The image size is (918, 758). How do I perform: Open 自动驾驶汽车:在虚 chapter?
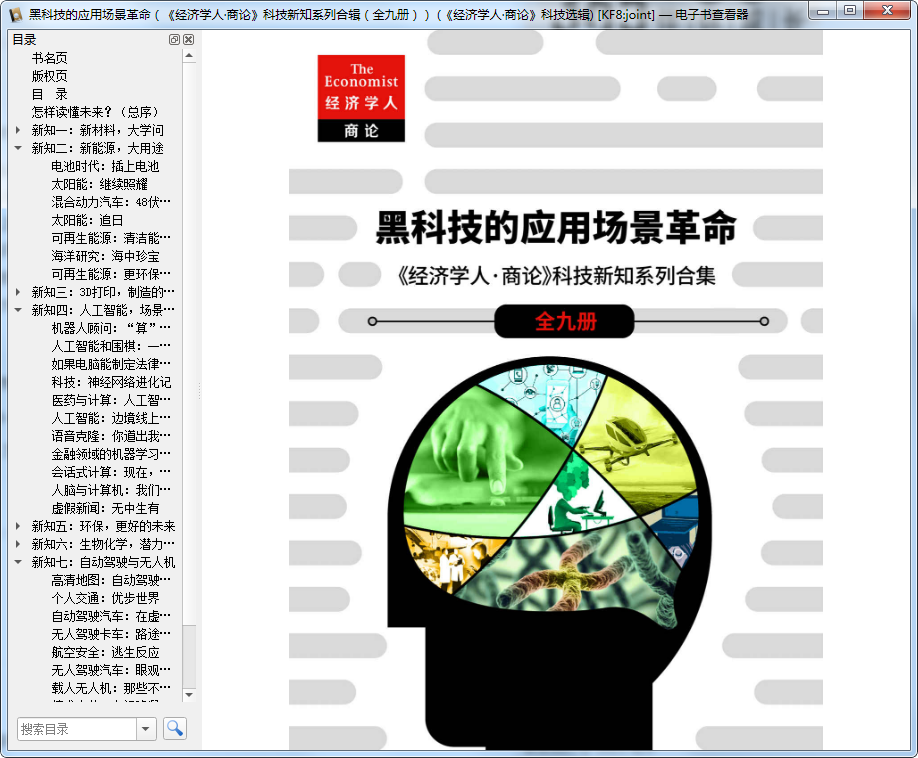pyautogui.click(x=111, y=616)
